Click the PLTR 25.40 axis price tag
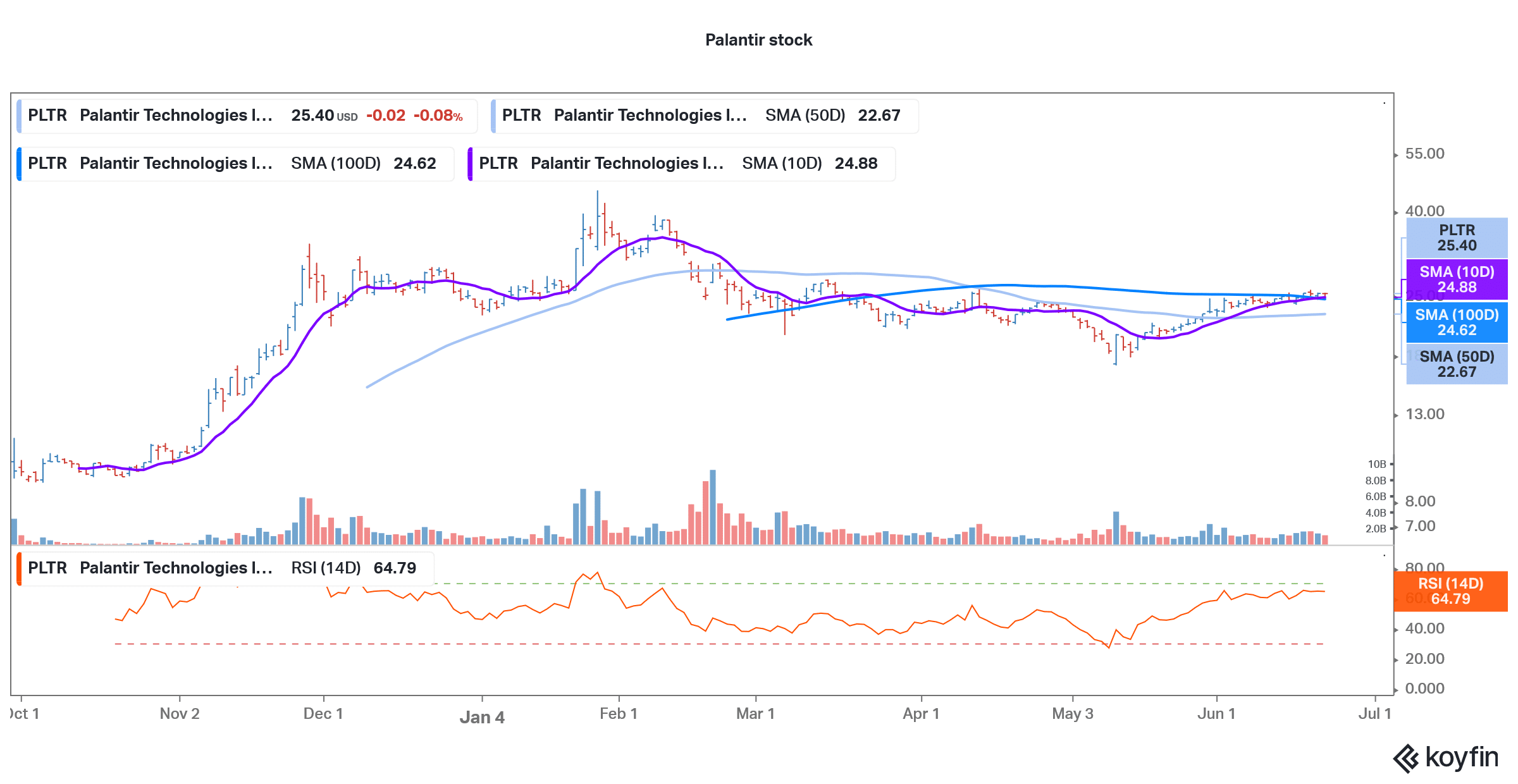 click(x=1457, y=238)
